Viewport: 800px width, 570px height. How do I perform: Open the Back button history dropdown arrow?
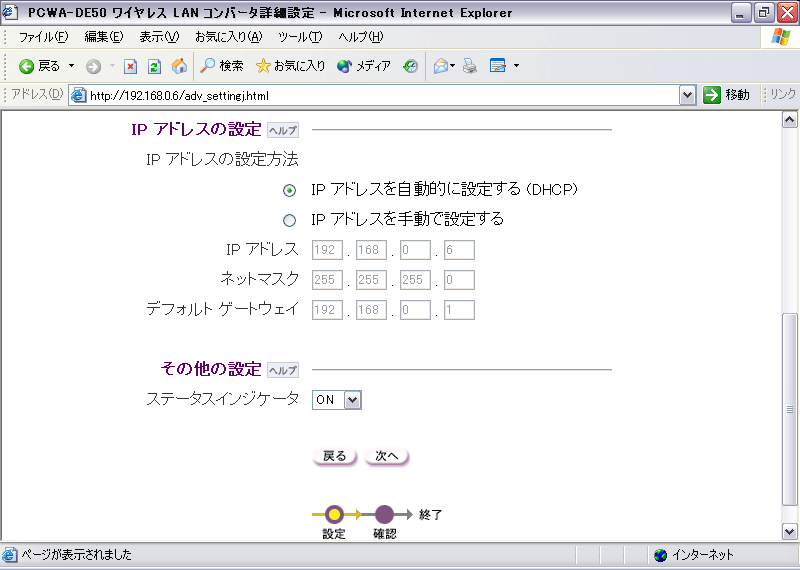pyautogui.click(x=71, y=66)
